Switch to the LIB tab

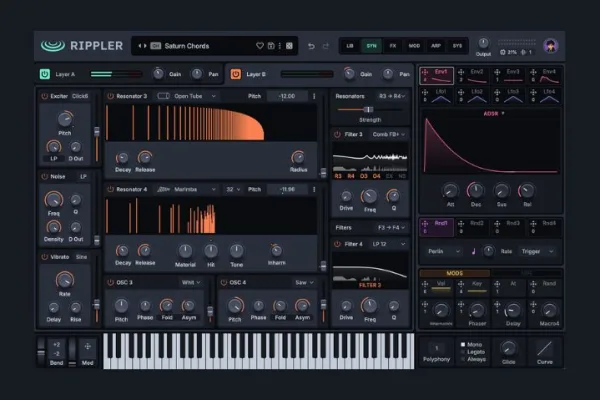point(350,46)
